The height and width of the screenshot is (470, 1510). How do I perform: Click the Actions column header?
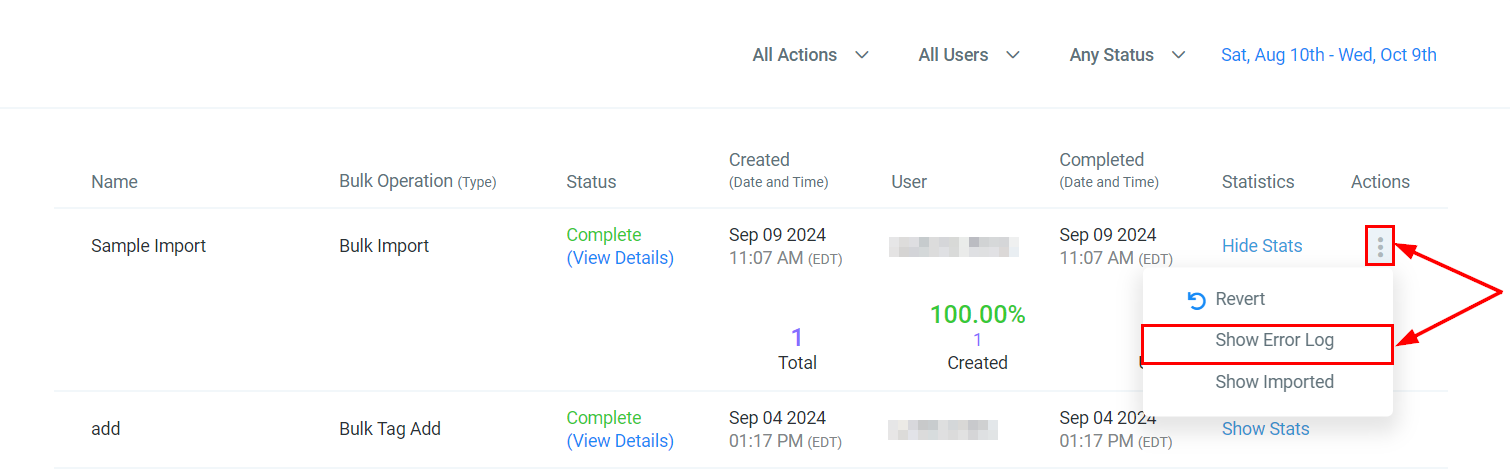click(1380, 182)
